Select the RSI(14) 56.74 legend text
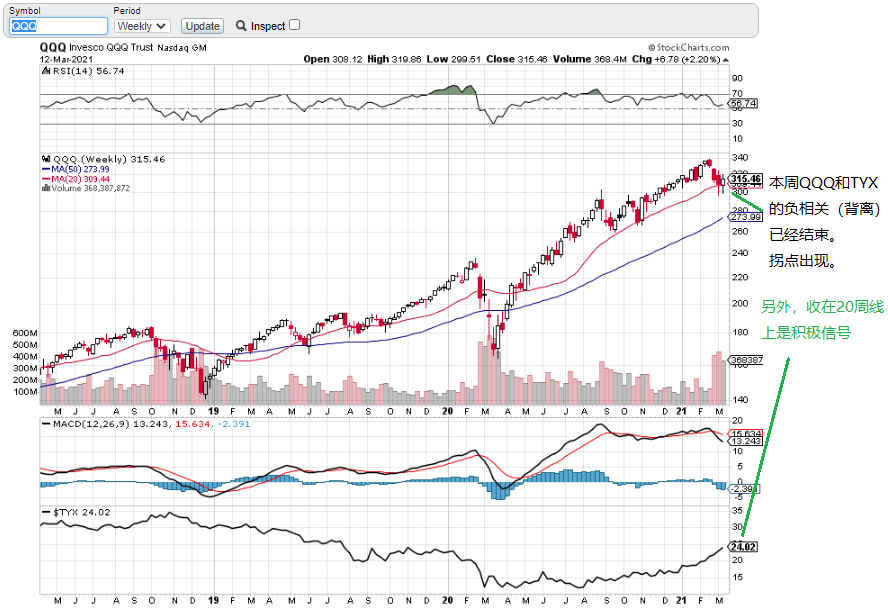888x615 pixels. [88, 71]
